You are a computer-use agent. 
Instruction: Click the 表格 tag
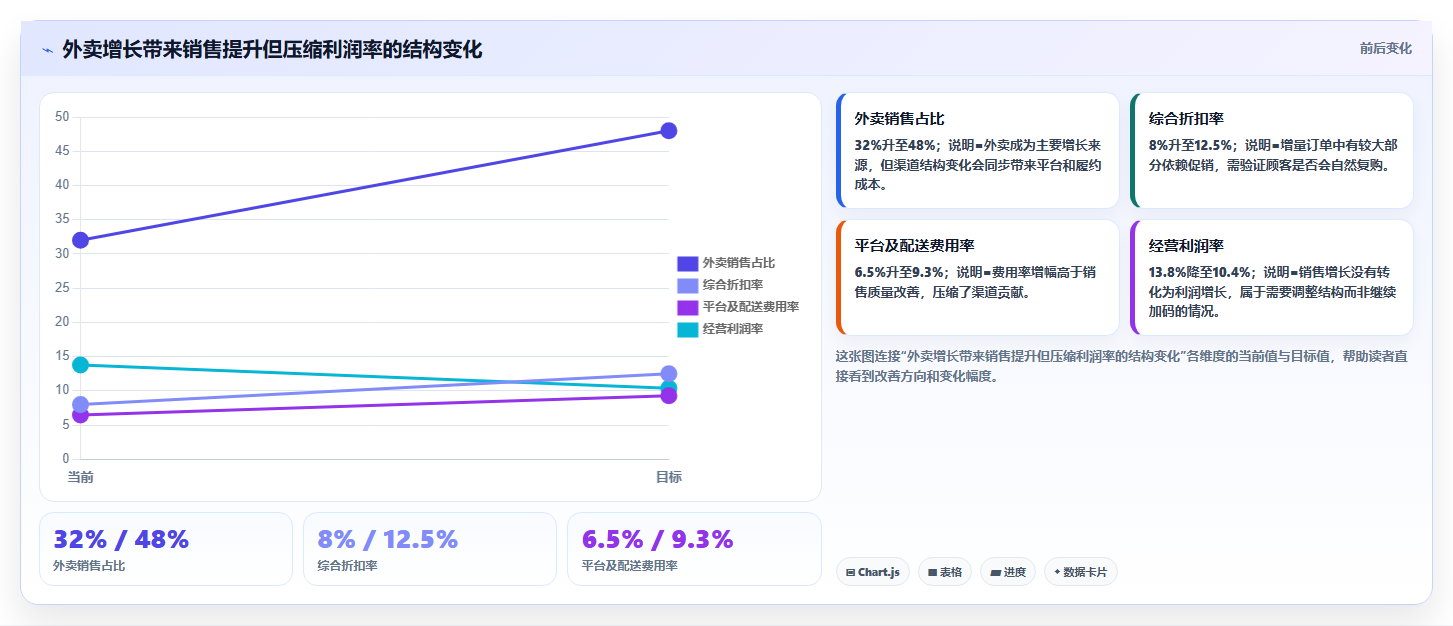(x=945, y=572)
